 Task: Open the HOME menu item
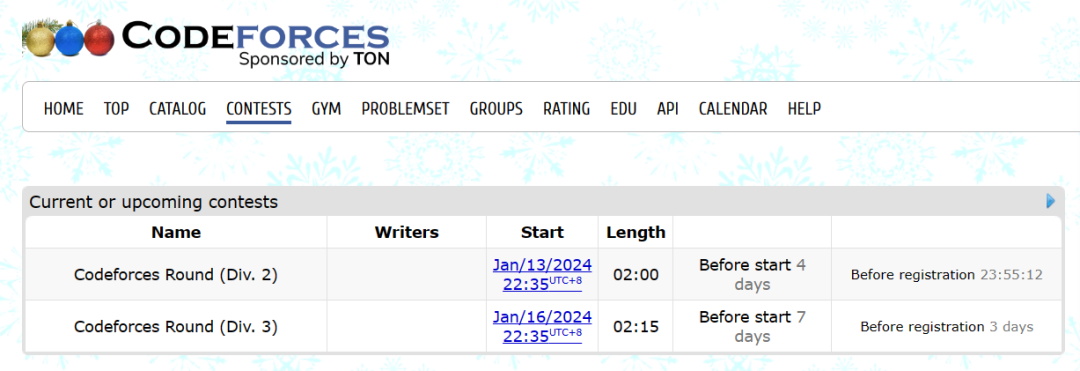click(63, 109)
